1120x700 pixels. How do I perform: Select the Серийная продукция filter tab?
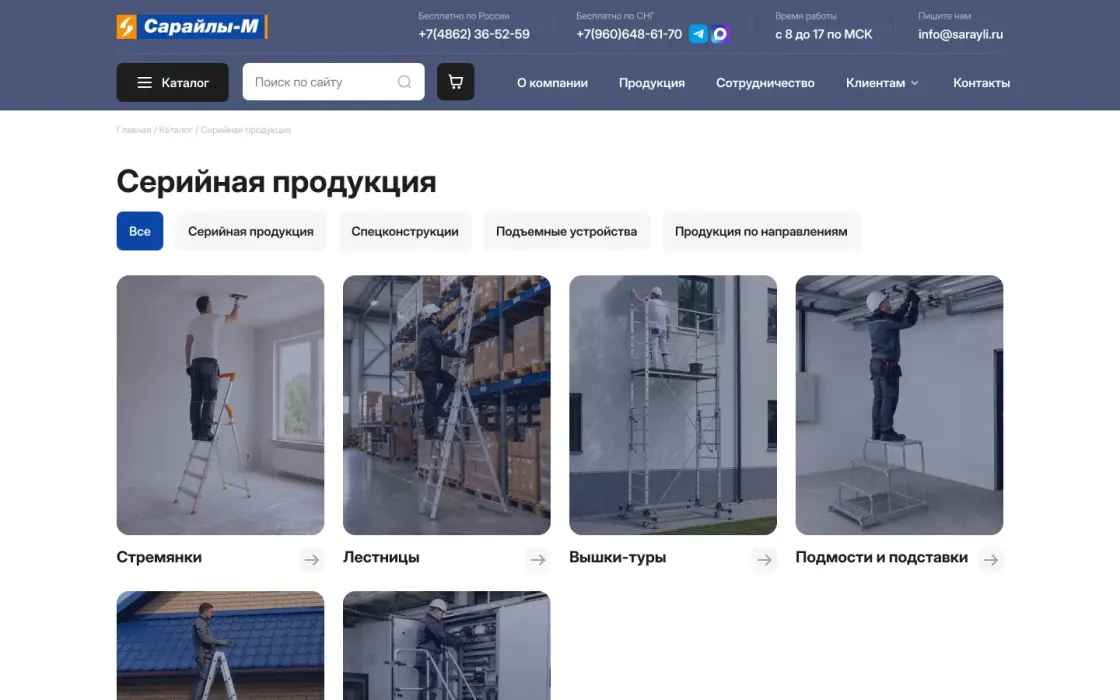point(251,231)
